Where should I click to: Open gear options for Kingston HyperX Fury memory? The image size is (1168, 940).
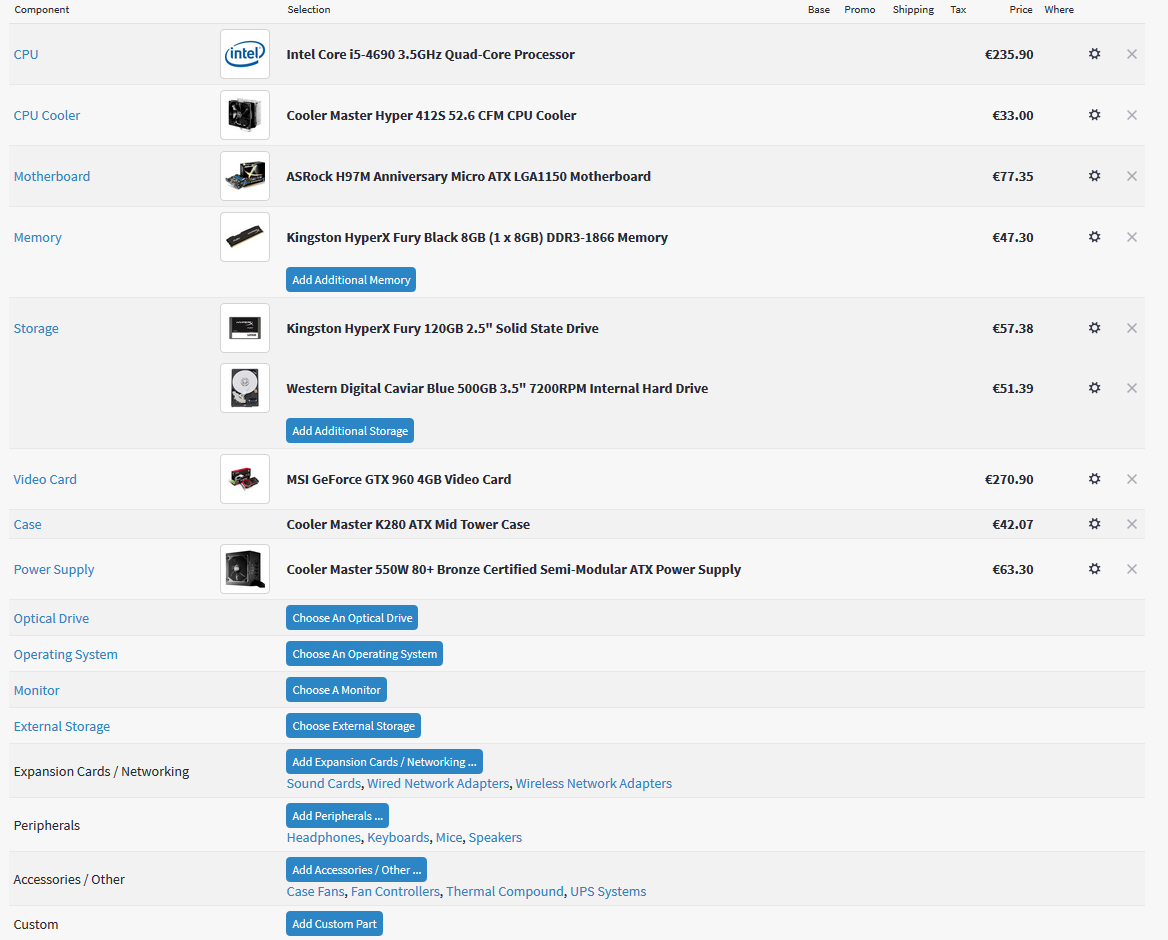point(1094,237)
